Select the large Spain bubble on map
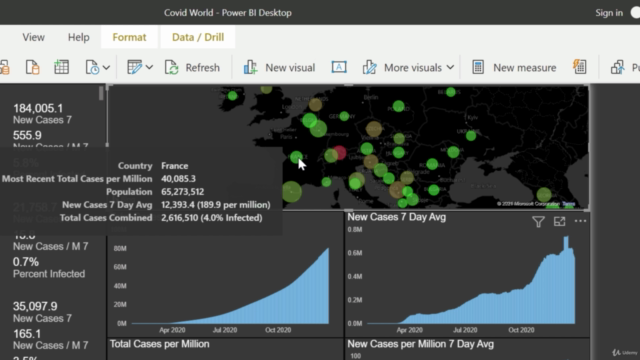 291,192
